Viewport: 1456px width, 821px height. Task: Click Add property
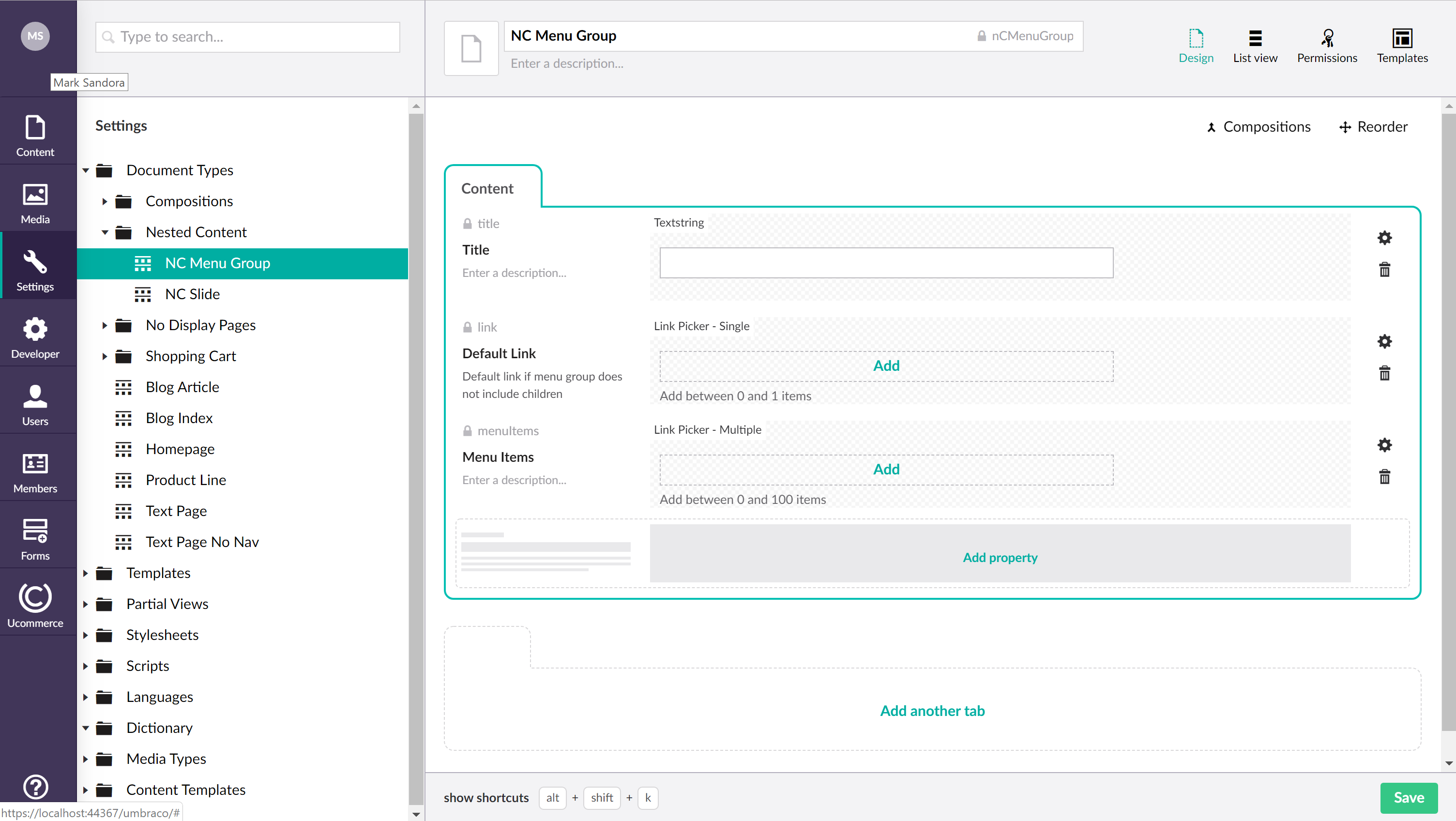tap(1000, 557)
